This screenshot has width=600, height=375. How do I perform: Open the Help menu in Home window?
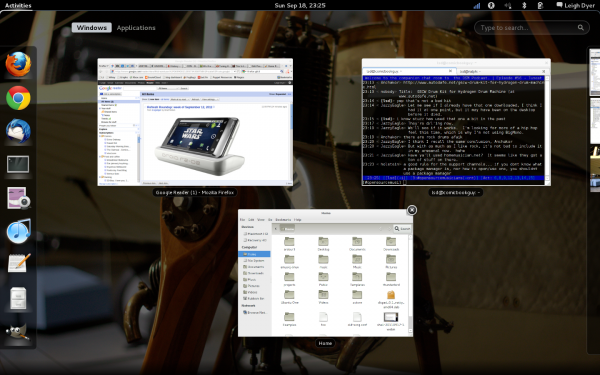(x=297, y=220)
